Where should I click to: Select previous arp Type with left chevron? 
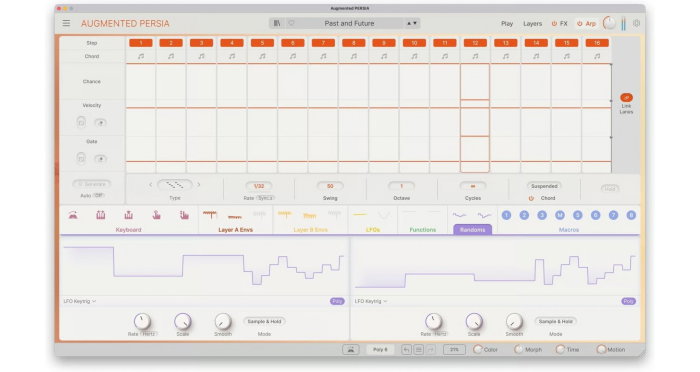150,184
